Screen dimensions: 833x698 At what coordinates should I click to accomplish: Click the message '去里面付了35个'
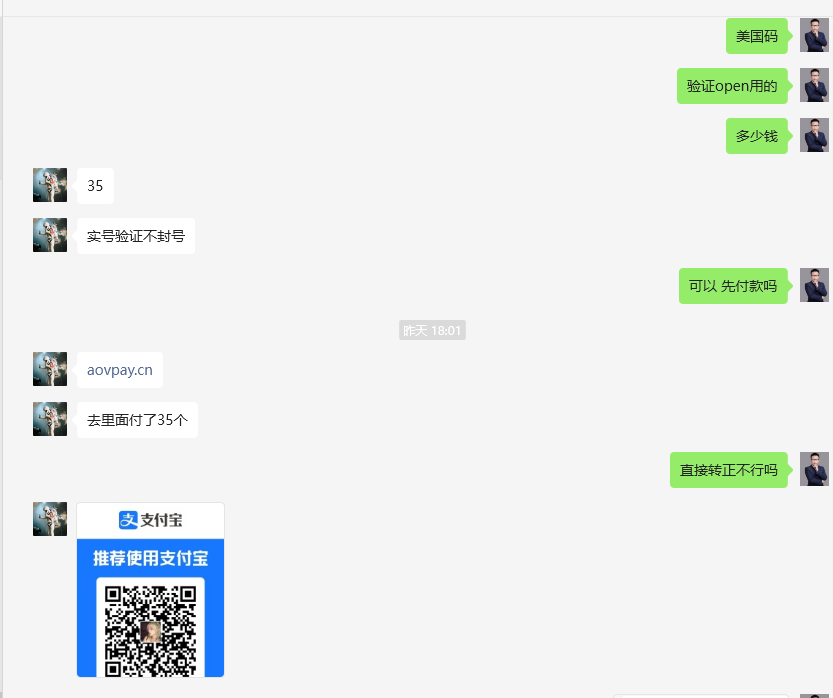[x=137, y=420]
